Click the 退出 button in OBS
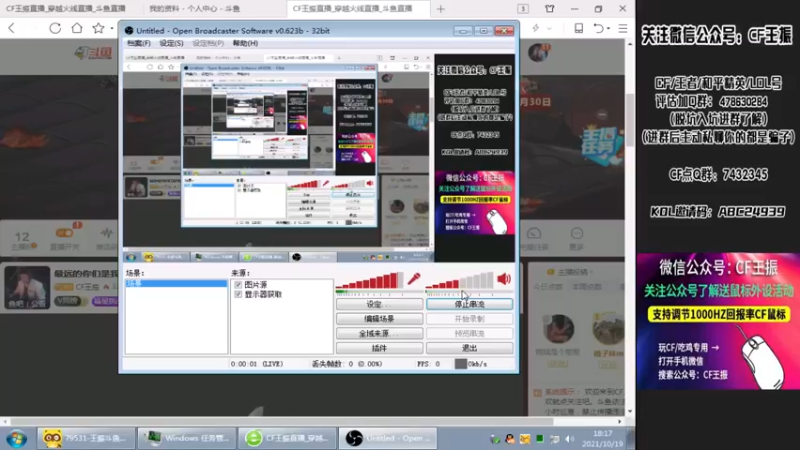This screenshot has height=450, width=800. [x=469, y=348]
